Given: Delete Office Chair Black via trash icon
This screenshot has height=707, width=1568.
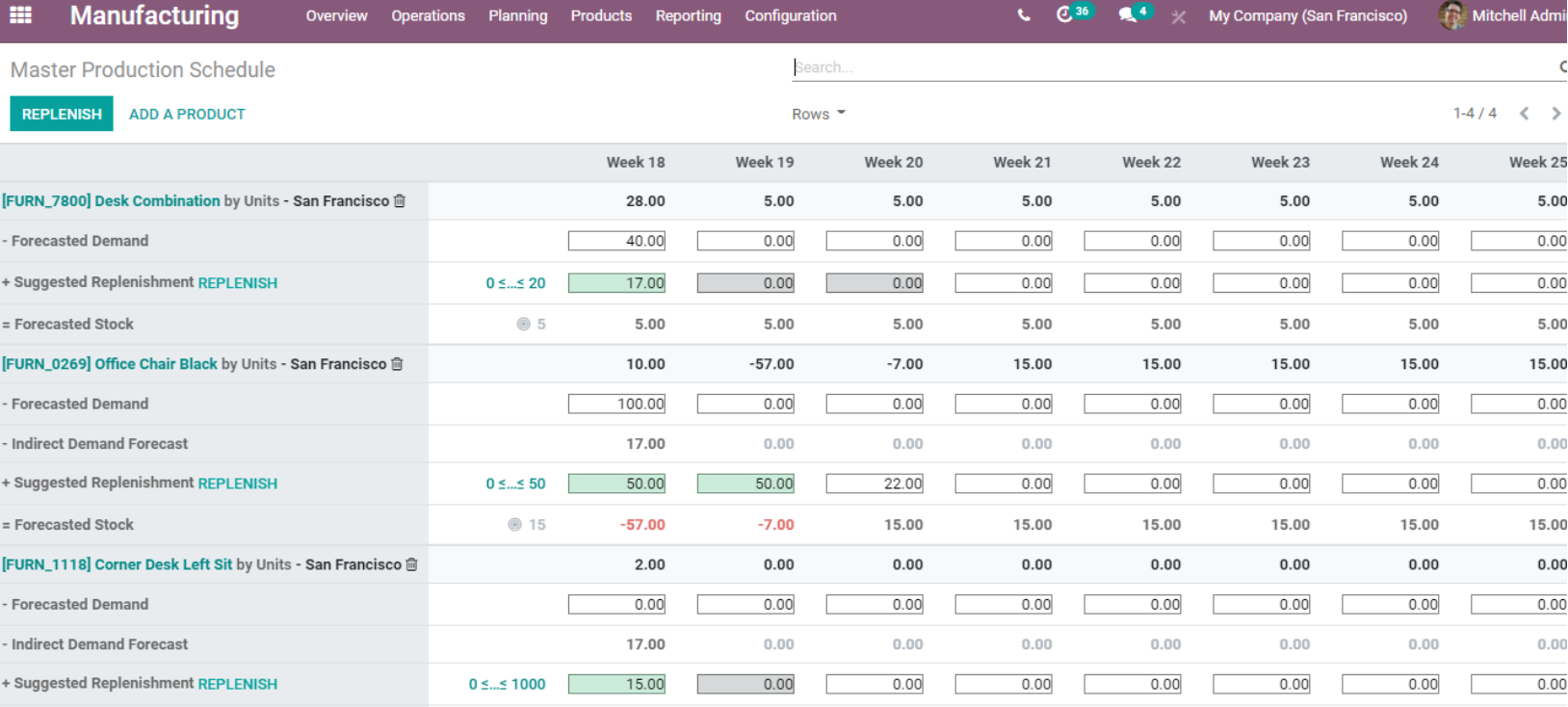Looking at the screenshot, I should tap(397, 363).
